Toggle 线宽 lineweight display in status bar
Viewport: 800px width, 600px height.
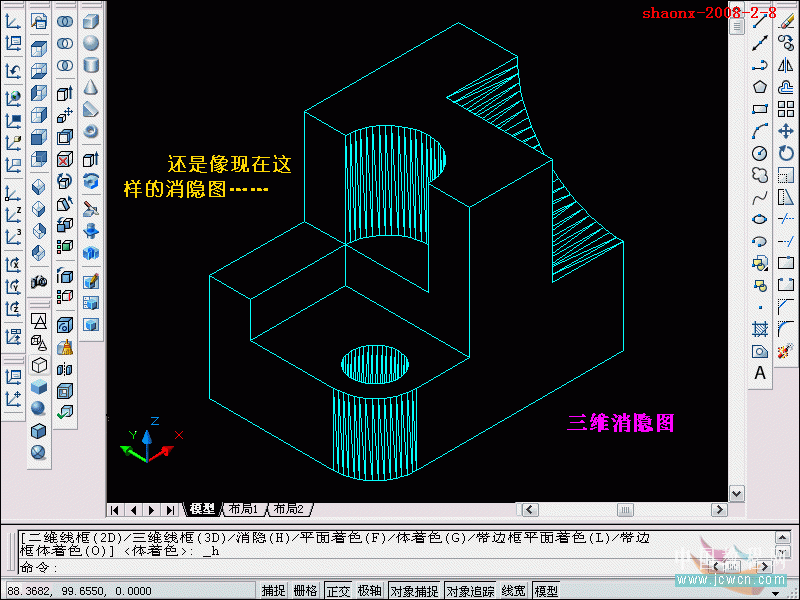pyautogui.click(x=513, y=591)
